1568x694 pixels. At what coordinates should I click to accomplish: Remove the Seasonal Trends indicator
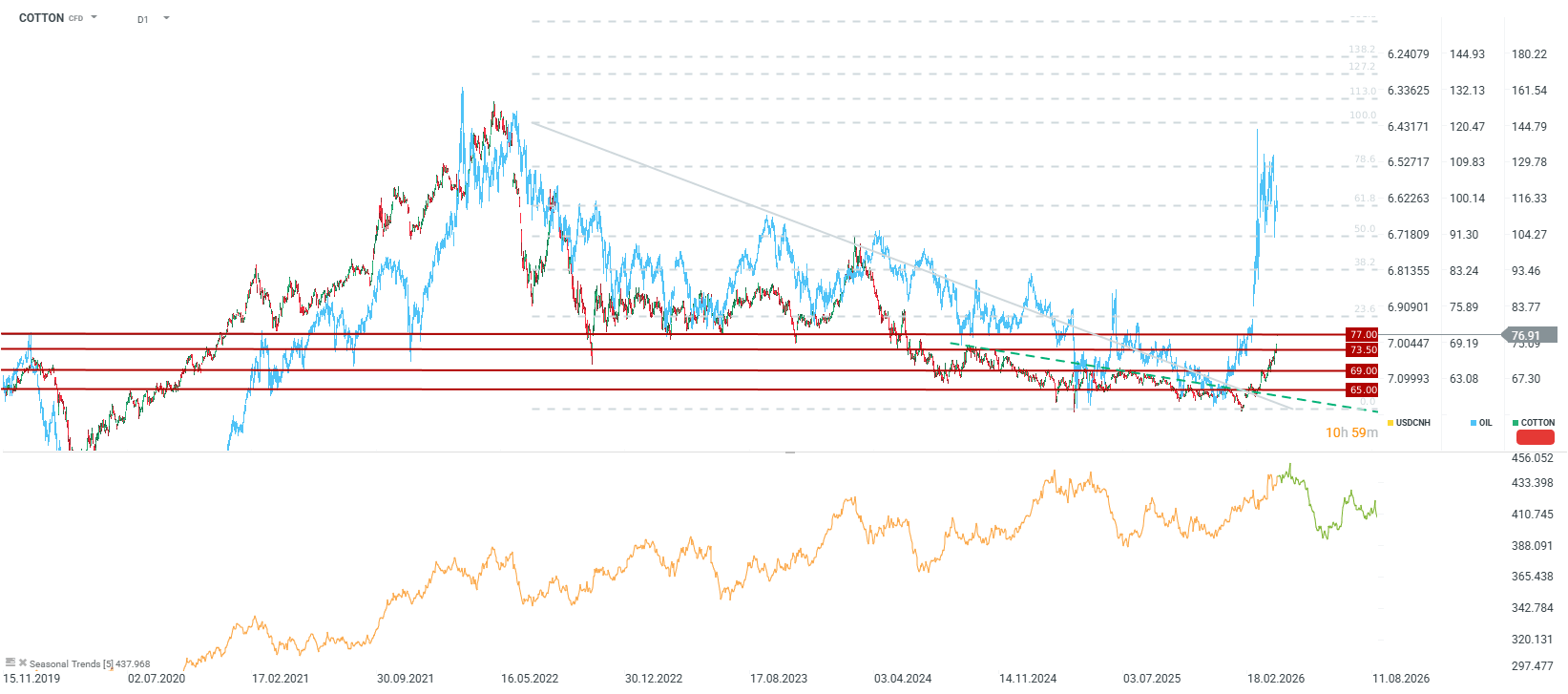pos(23,662)
